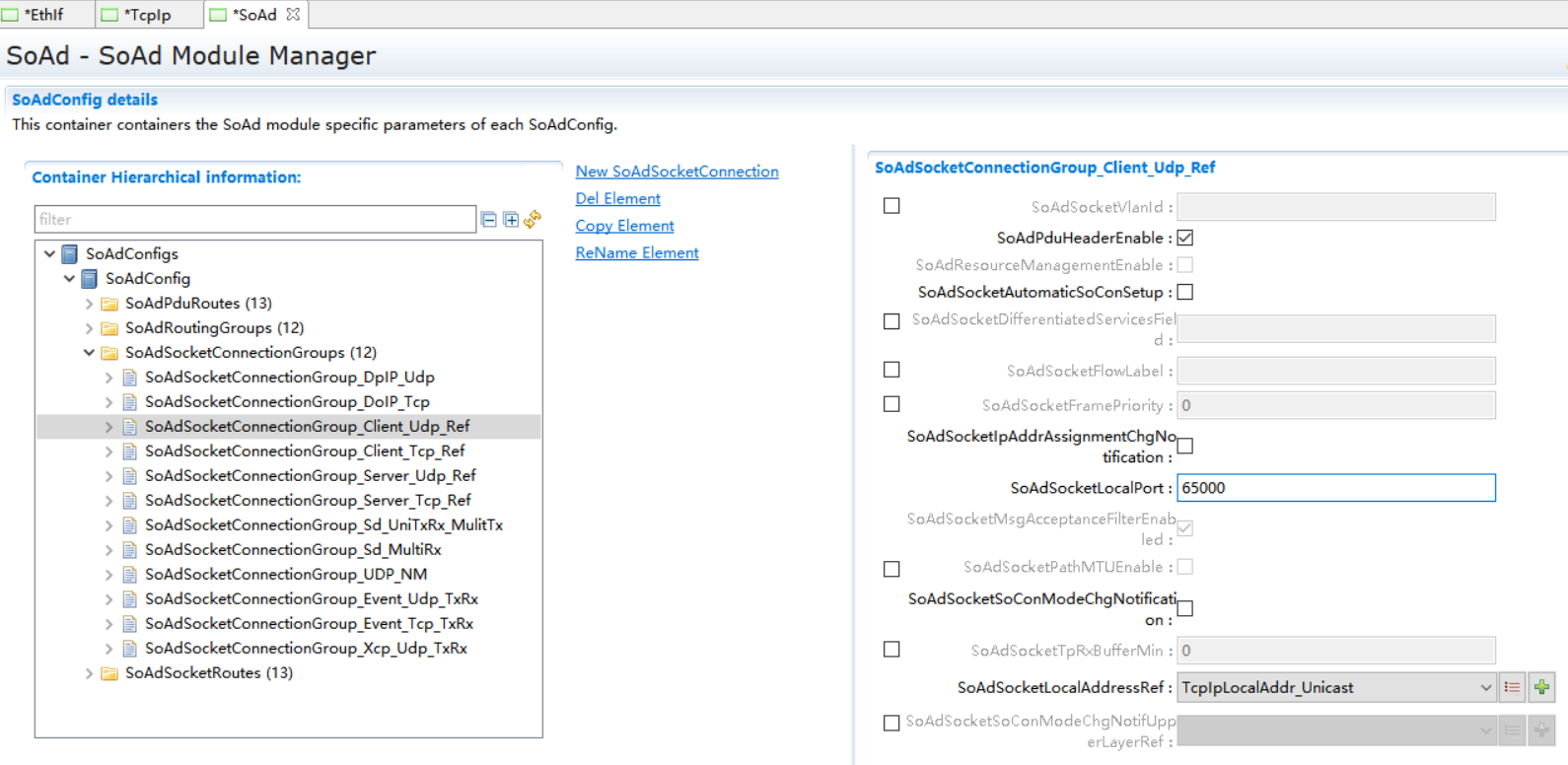
Task: Click the SoAdConfigs root container icon
Action: pos(70,254)
